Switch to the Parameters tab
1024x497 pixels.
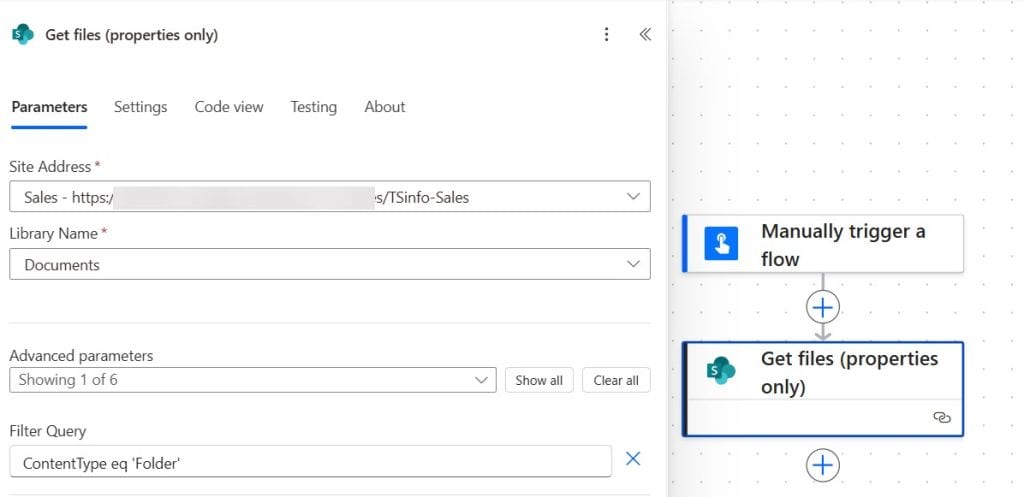(x=50, y=107)
